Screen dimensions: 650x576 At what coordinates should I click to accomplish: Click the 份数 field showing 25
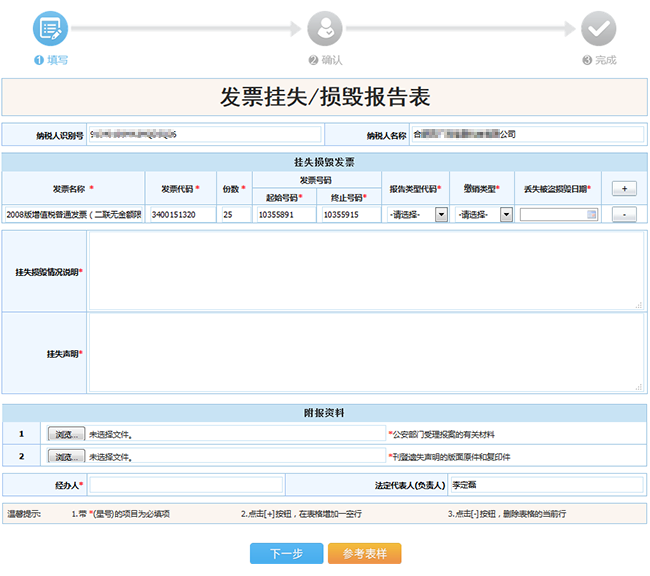tap(235, 214)
